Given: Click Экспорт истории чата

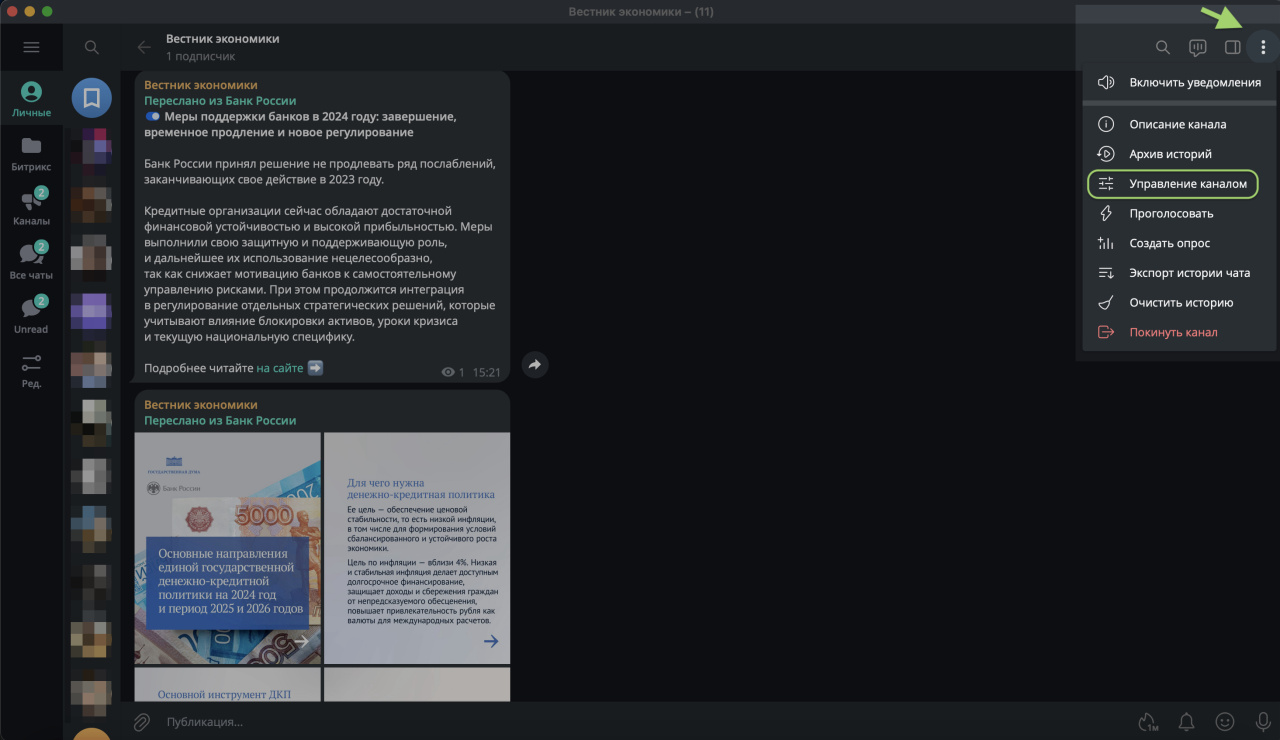Looking at the screenshot, I should [x=1180, y=273].
